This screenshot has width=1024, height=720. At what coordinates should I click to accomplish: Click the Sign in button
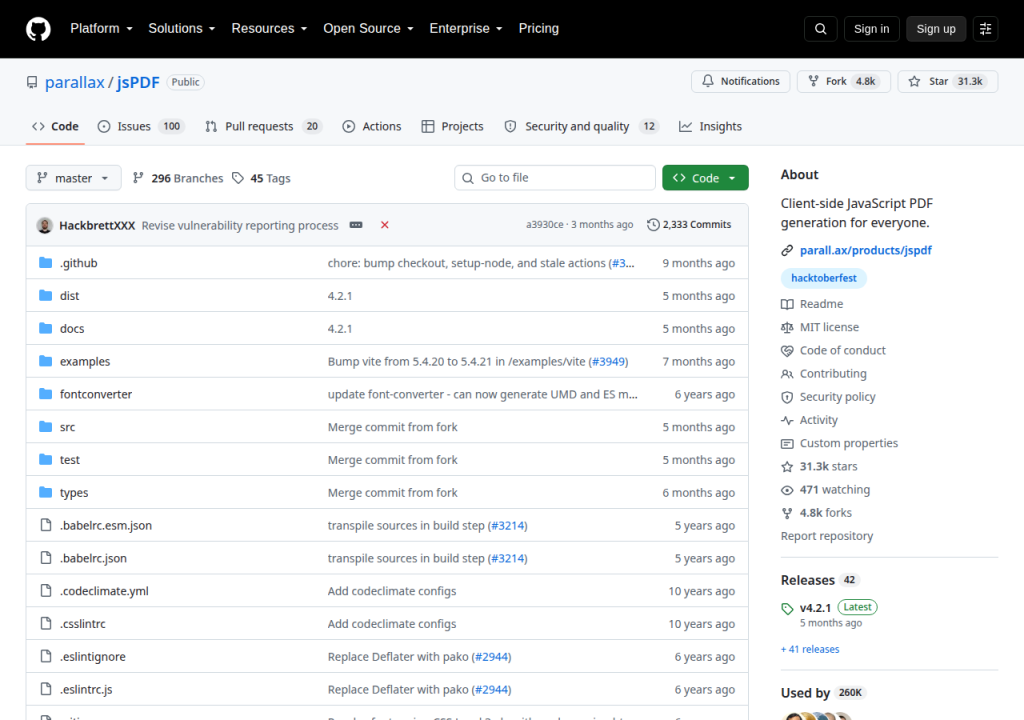click(871, 29)
